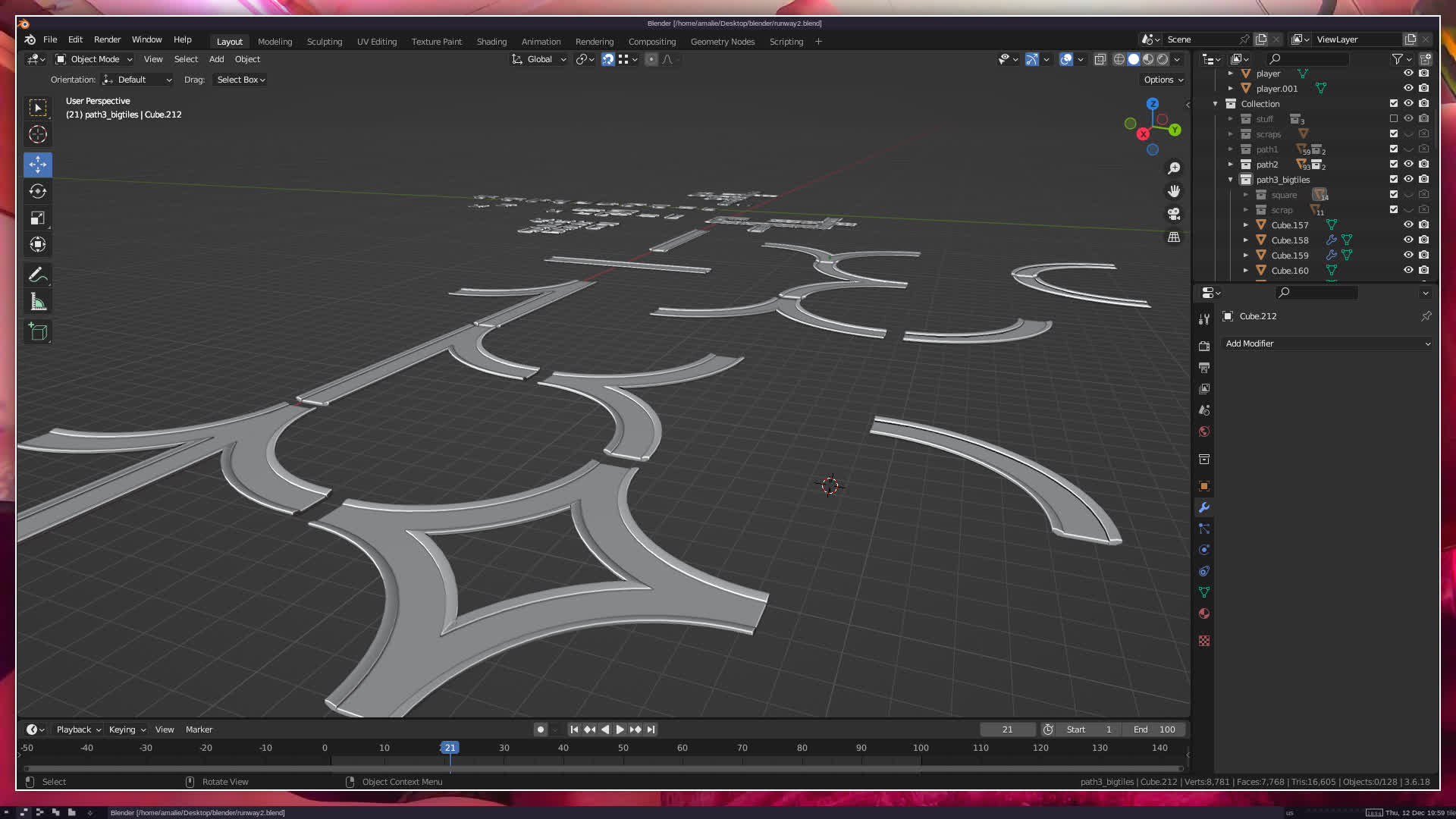Select the Scale tool
This screenshot has height=819, width=1456.
point(38,218)
